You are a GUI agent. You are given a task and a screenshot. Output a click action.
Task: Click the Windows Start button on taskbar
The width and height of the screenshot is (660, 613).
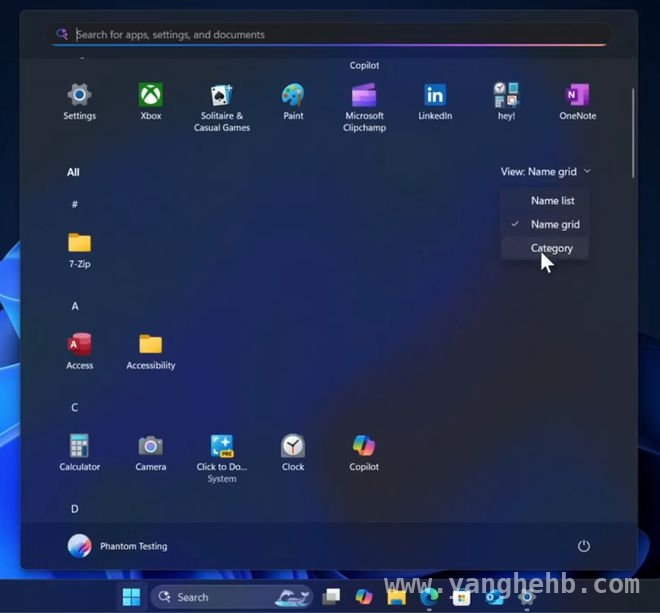pos(131,597)
